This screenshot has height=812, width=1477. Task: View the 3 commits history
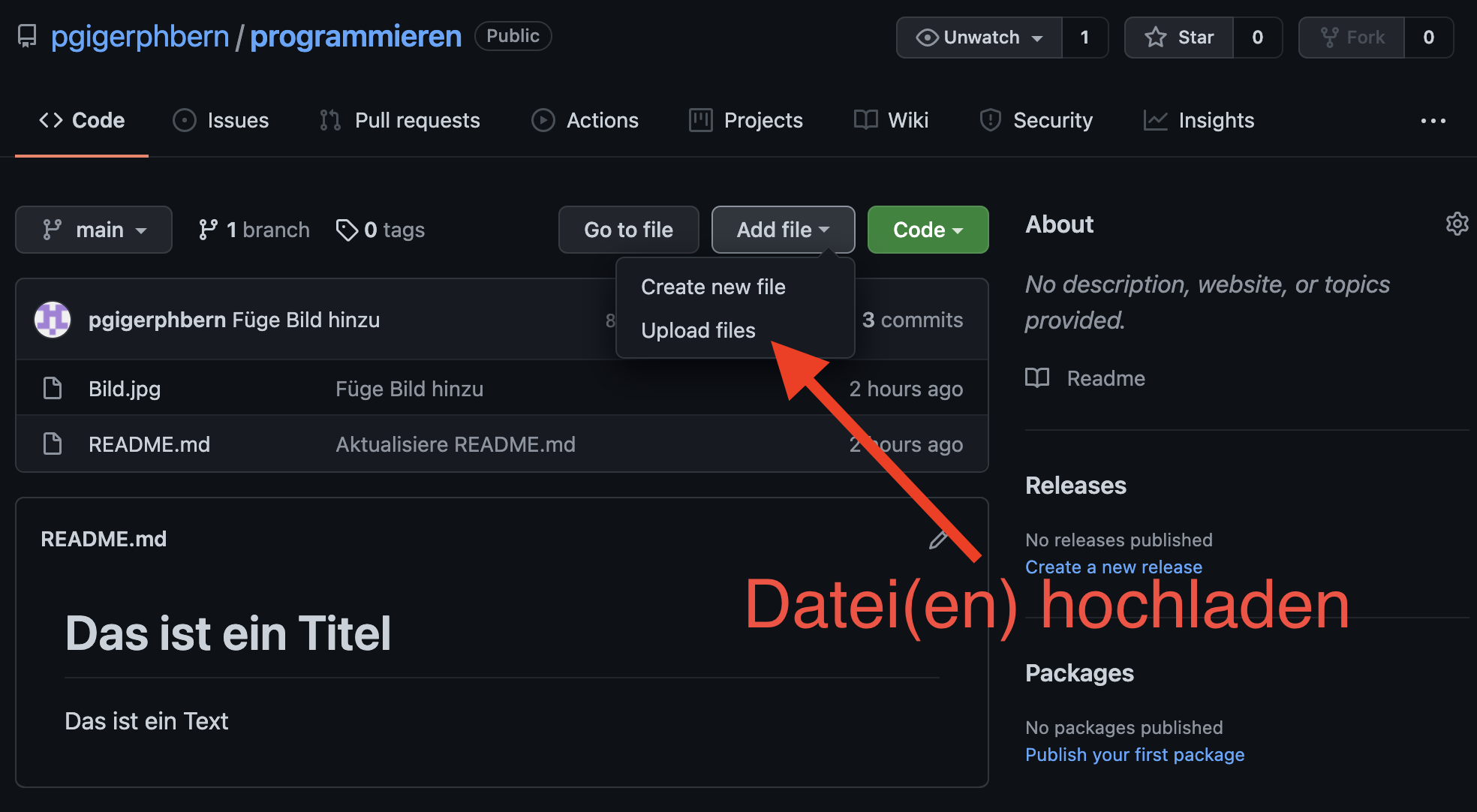point(912,320)
